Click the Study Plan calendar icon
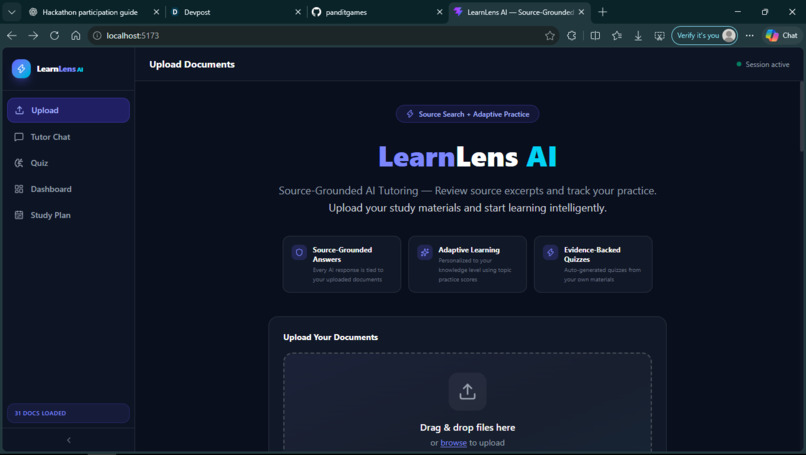Viewport: 806px width, 455px height. (19, 215)
